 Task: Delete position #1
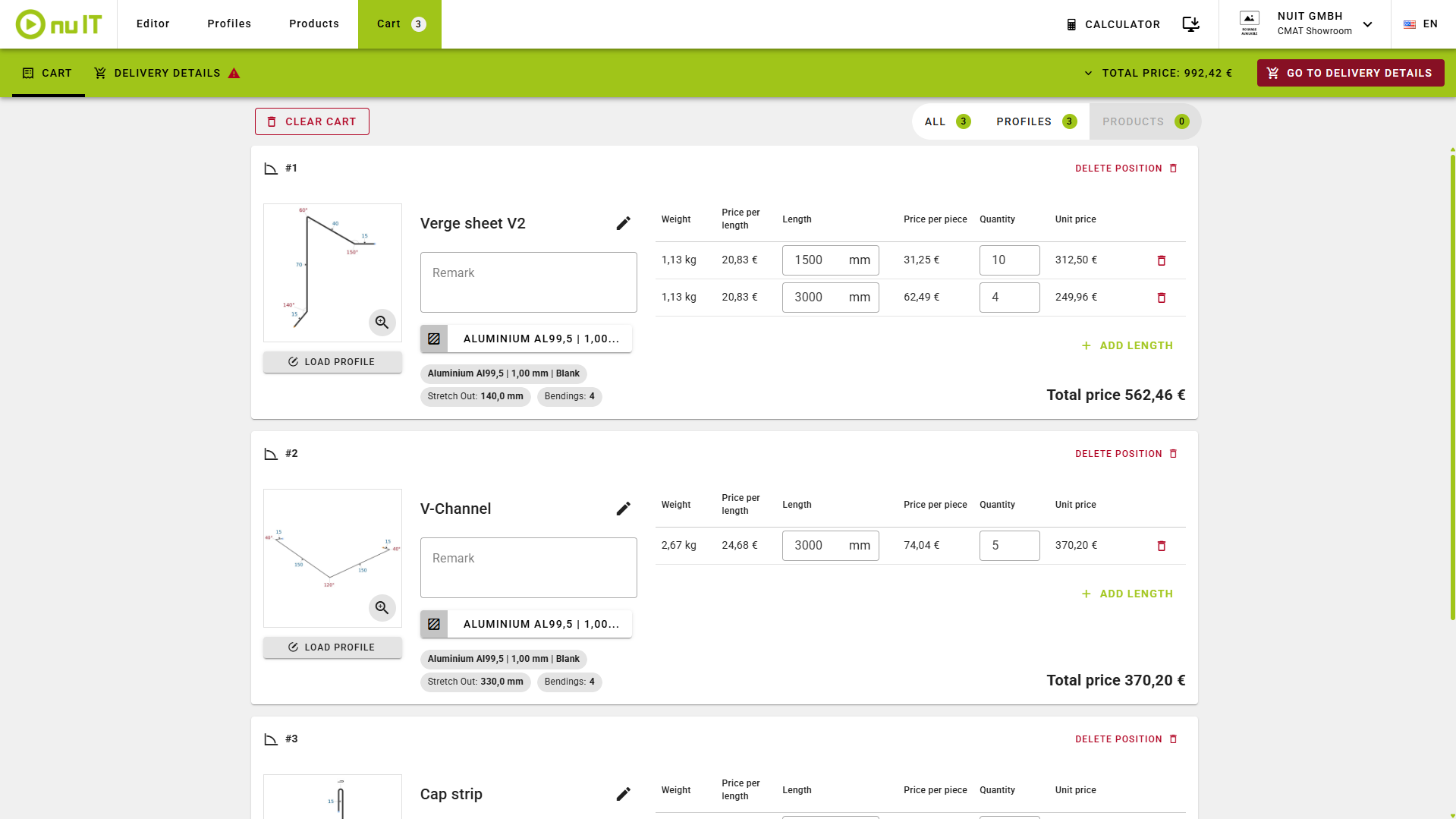pyautogui.click(x=1126, y=169)
